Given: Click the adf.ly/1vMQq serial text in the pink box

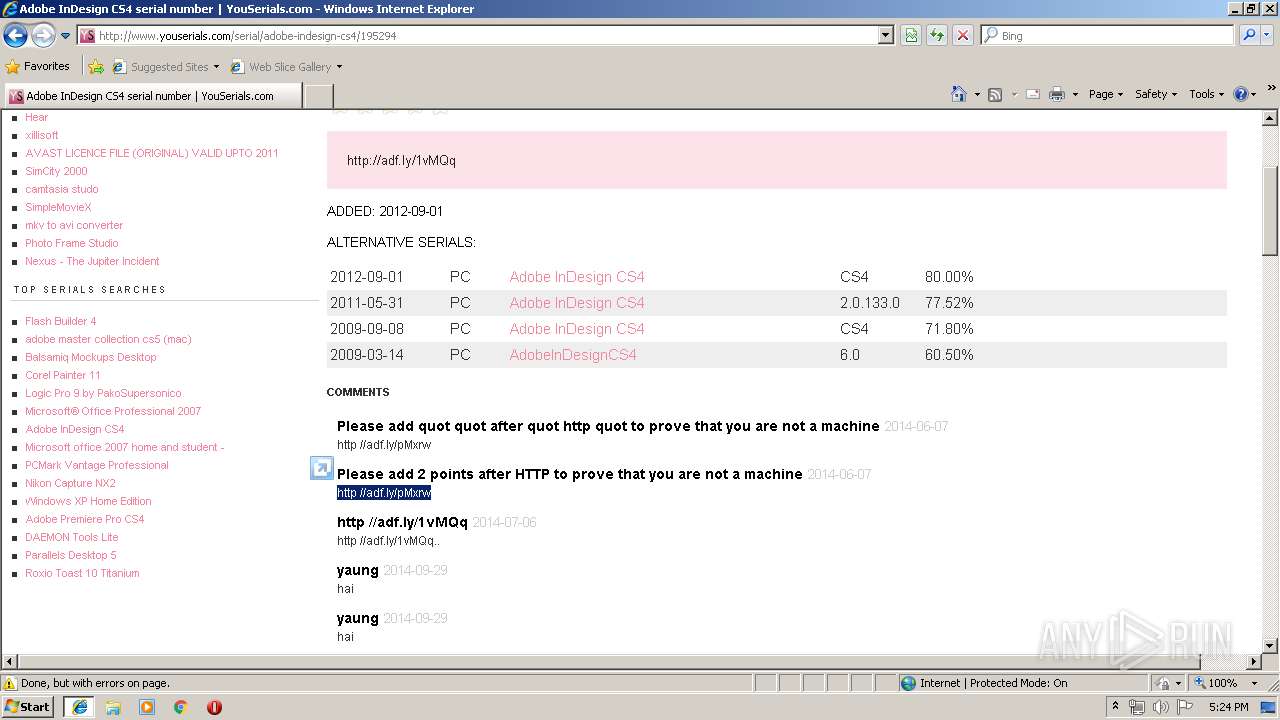Looking at the screenshot, I should (x=401, y=160).
